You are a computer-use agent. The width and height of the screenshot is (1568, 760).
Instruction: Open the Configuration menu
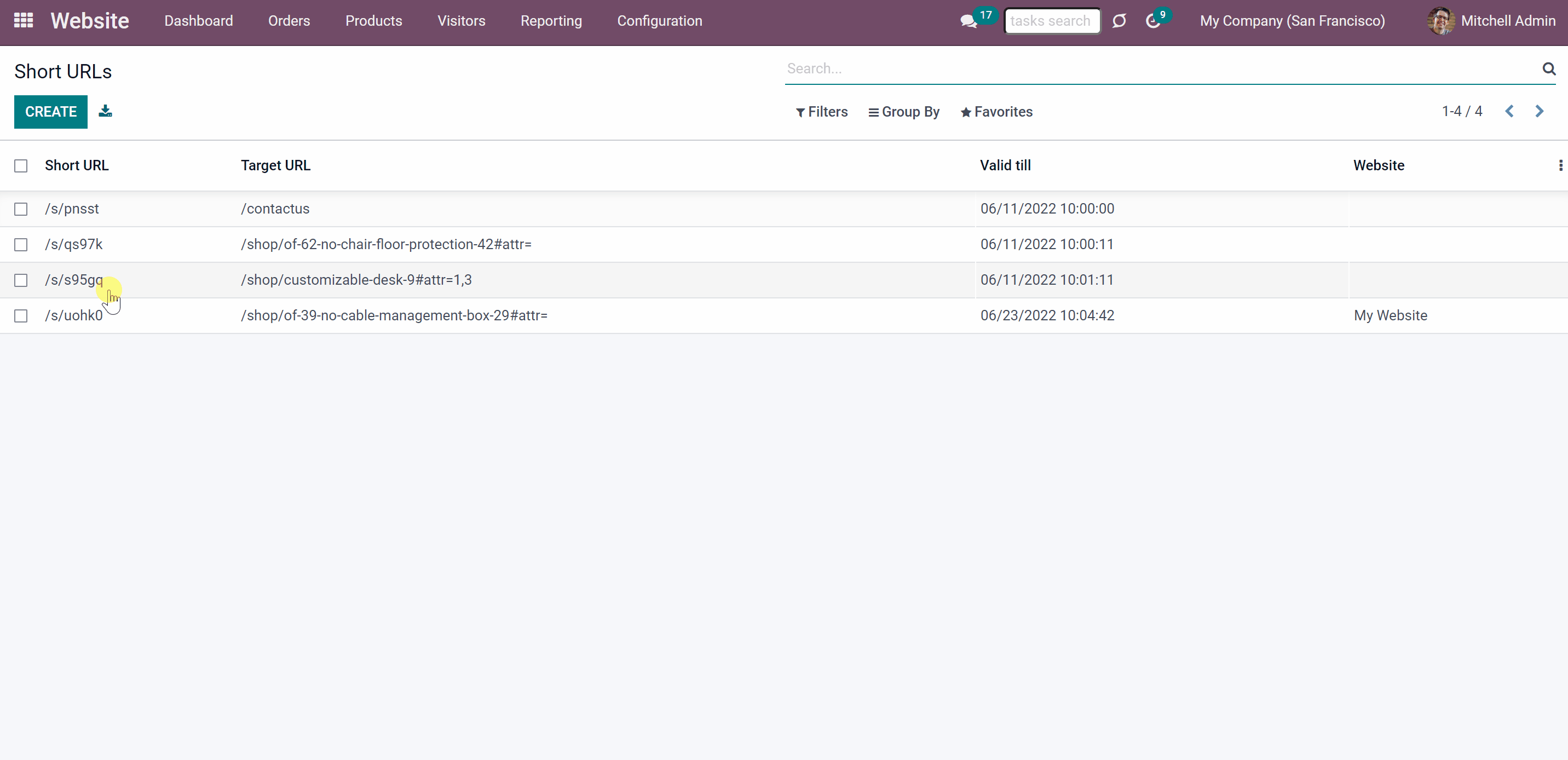(x=660, y=21)
